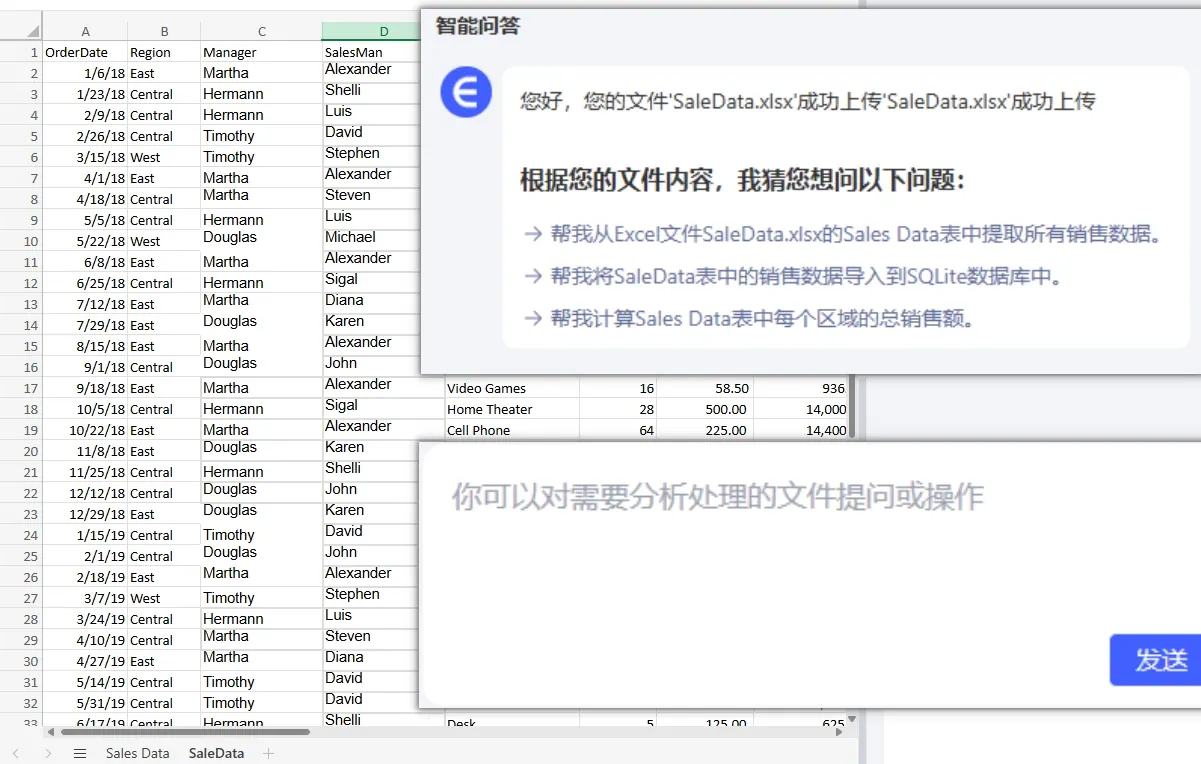Select column B header
The image size is (1201, 764).
(164, 31)
